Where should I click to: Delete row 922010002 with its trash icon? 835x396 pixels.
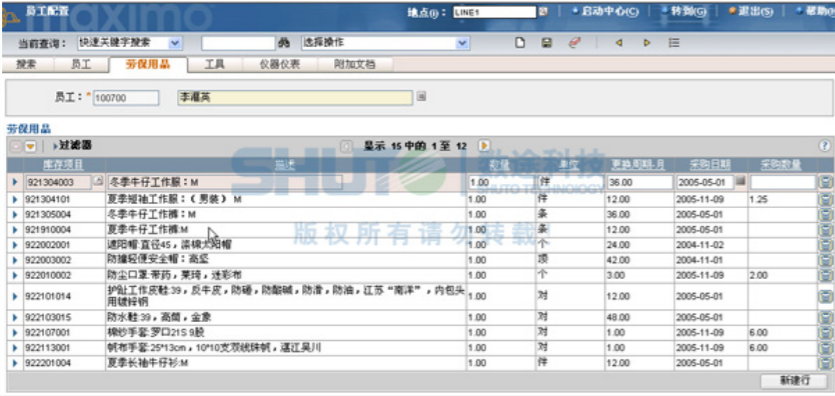click(825, 275)
